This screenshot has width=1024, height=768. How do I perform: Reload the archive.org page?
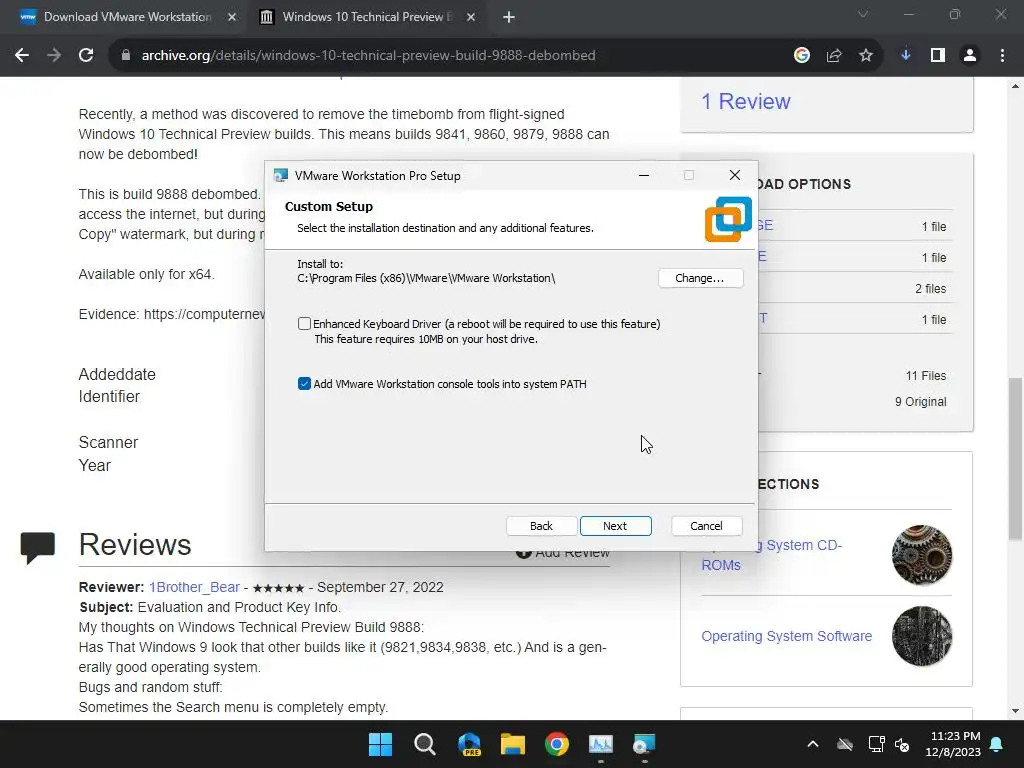click(86, 56)
